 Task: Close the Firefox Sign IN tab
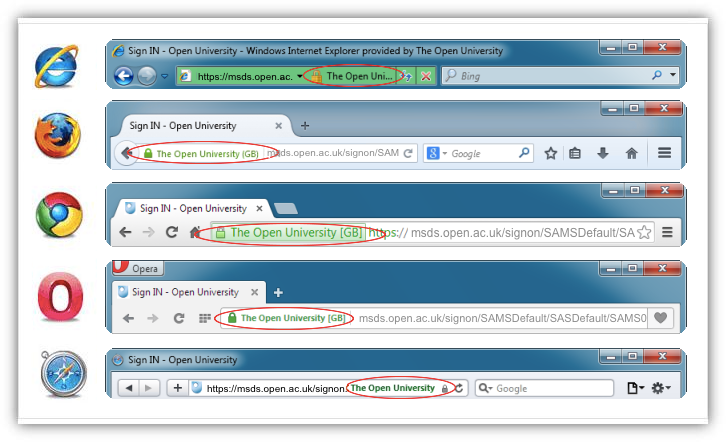(x=278, y=125)
